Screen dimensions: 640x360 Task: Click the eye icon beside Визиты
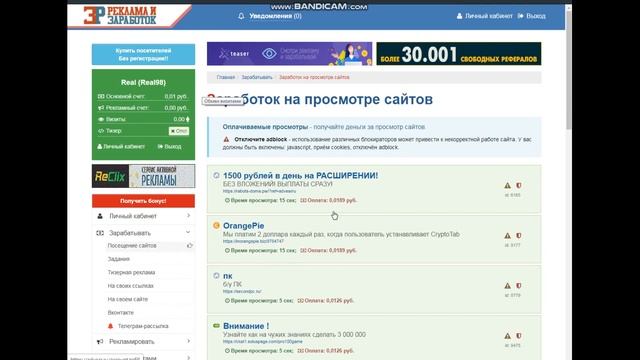coord(101,119)
